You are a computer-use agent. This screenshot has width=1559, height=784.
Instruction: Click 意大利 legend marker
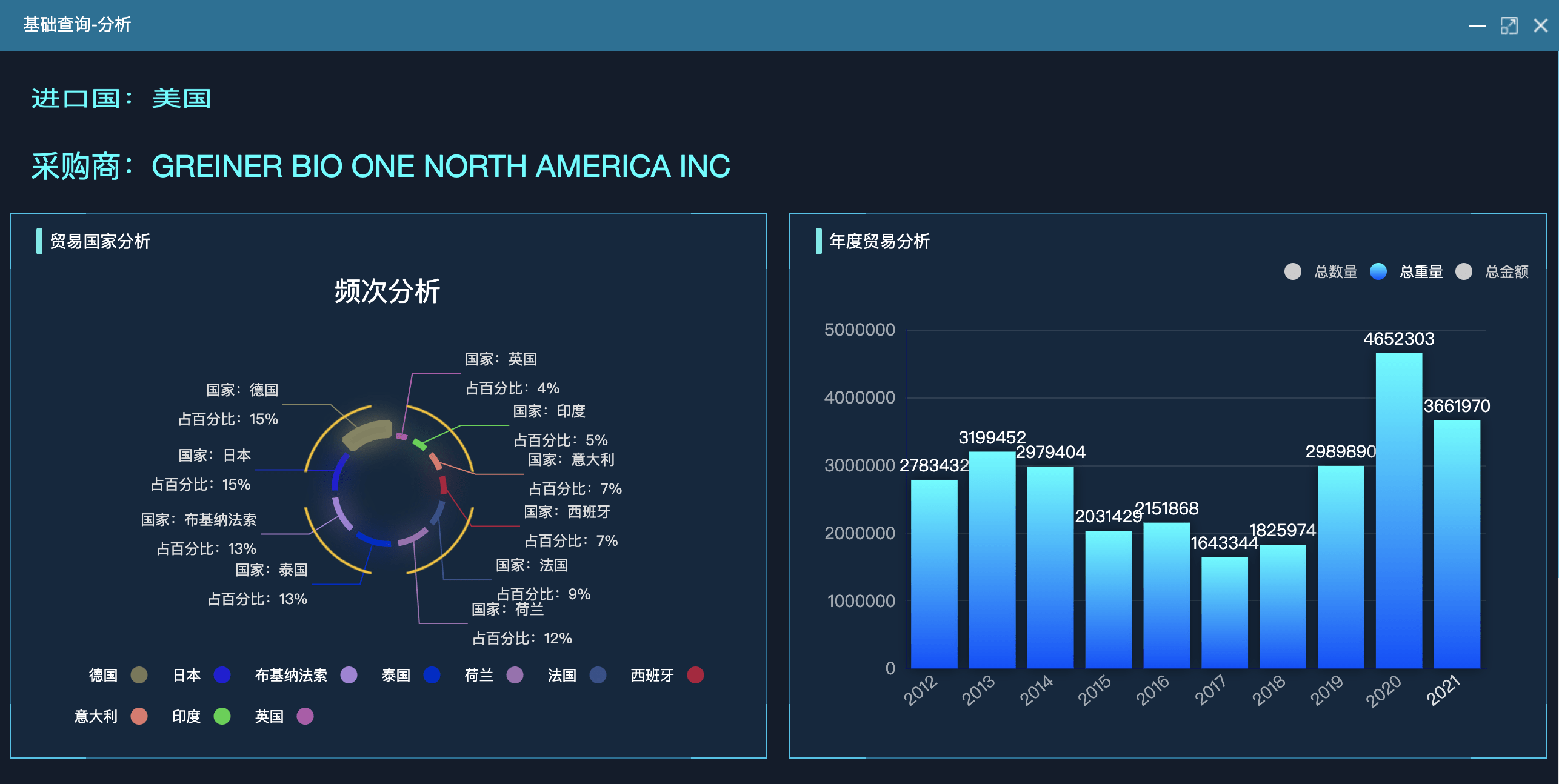click(139, 716)
